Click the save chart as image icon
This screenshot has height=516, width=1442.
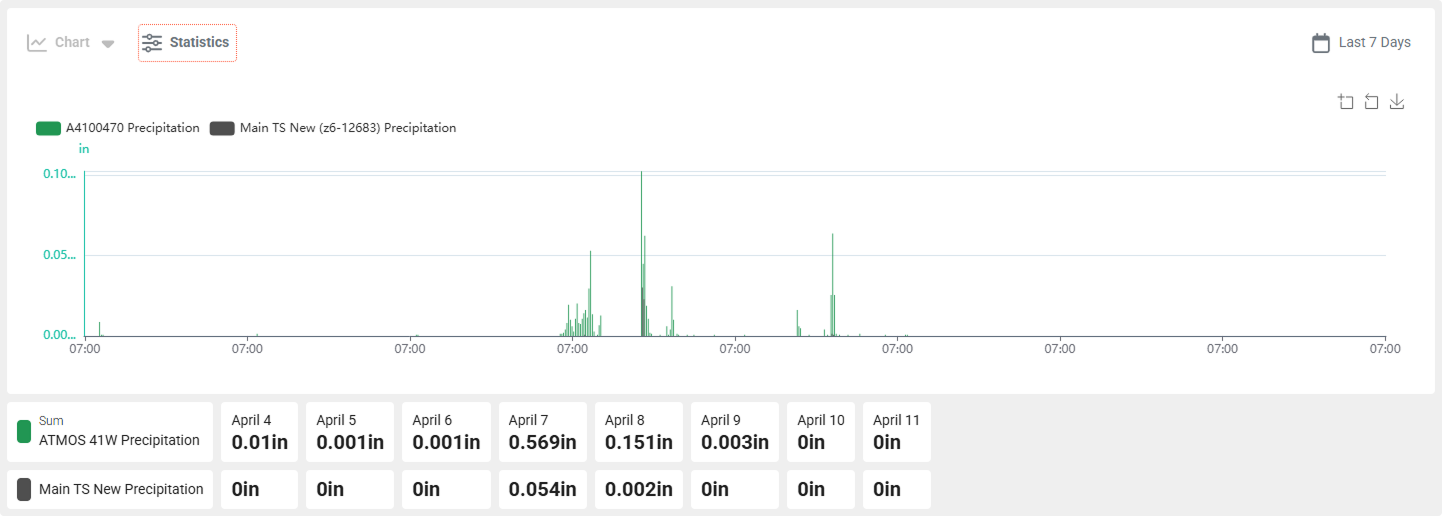click(x=1398, y=102)
